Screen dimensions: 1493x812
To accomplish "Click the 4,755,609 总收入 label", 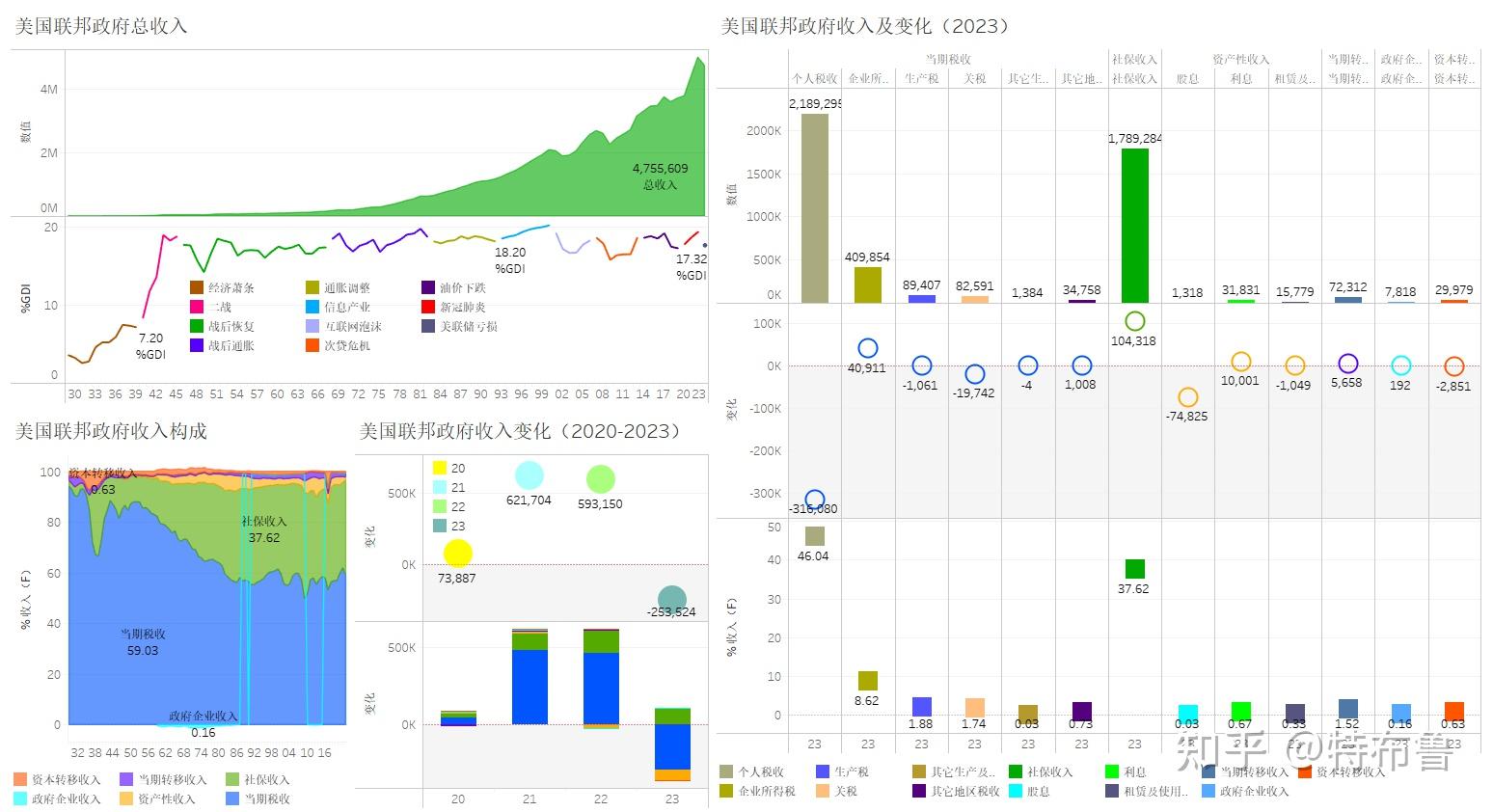I will (661, 176).
